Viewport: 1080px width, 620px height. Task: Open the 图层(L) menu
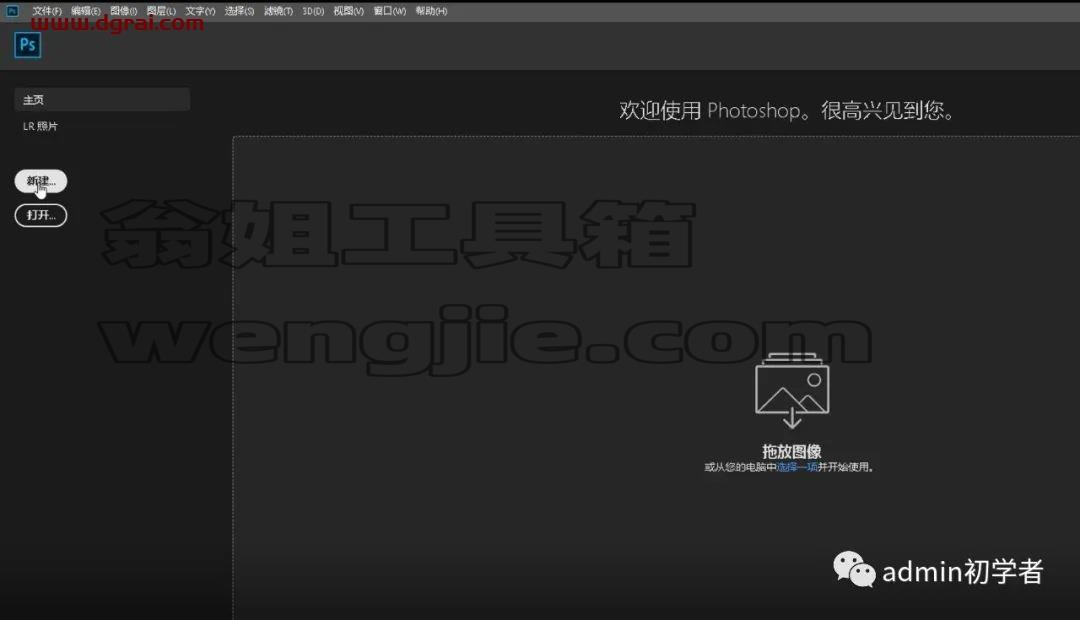coord(161,11)
